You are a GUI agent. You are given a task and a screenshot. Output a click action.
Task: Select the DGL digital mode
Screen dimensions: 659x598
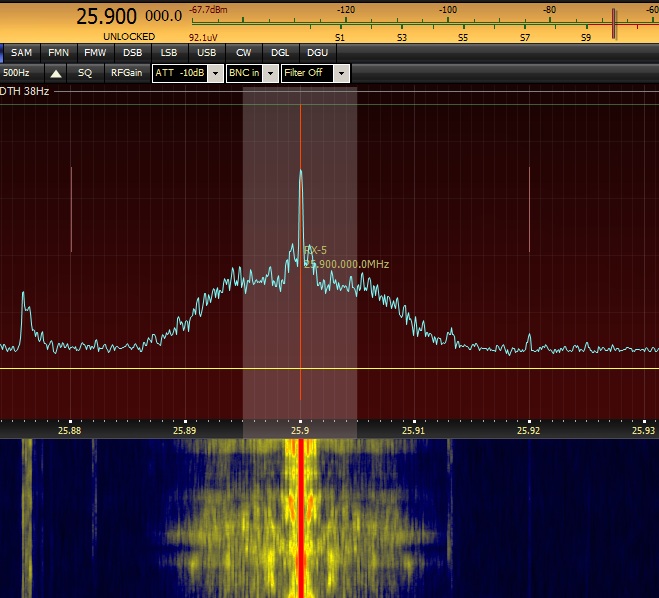point(280,53)
